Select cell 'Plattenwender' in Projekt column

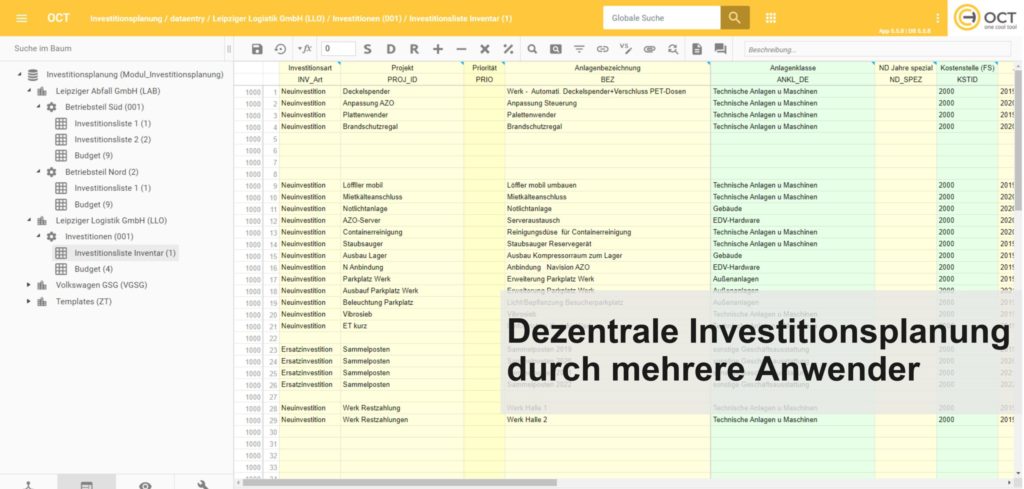(402, 115)
